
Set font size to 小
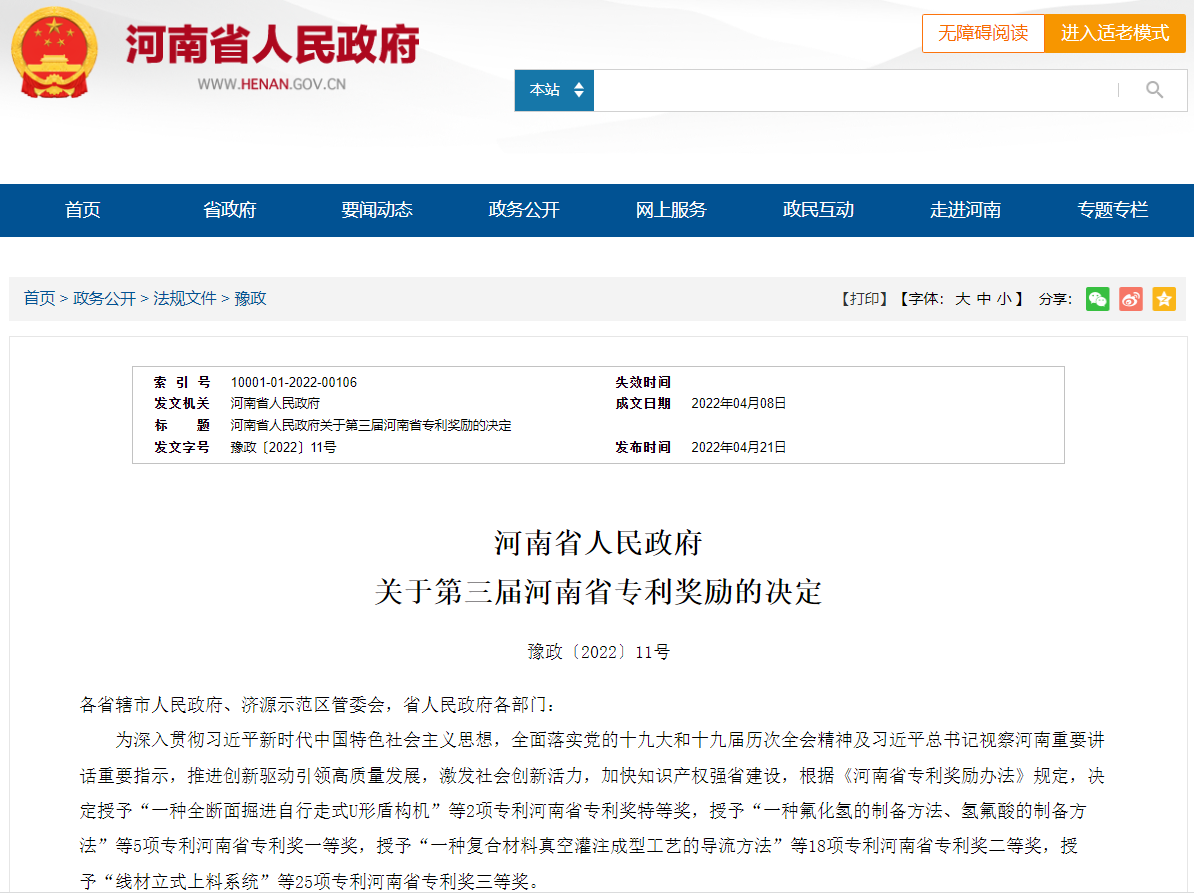[1004, 299]
